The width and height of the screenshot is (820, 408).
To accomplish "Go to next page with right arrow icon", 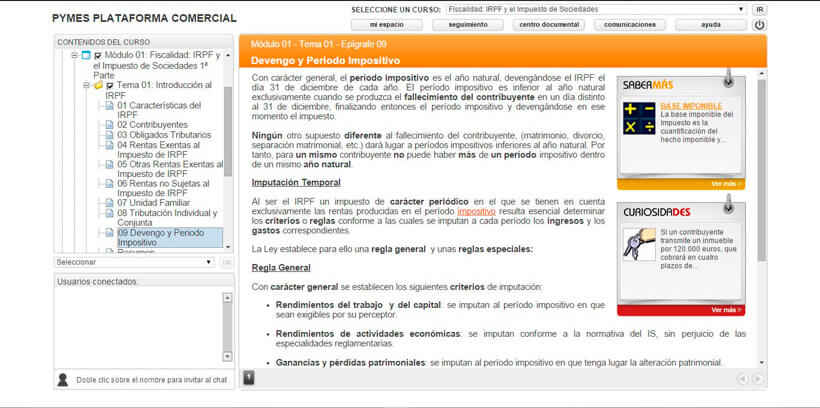I will click(x=757, y=379).
